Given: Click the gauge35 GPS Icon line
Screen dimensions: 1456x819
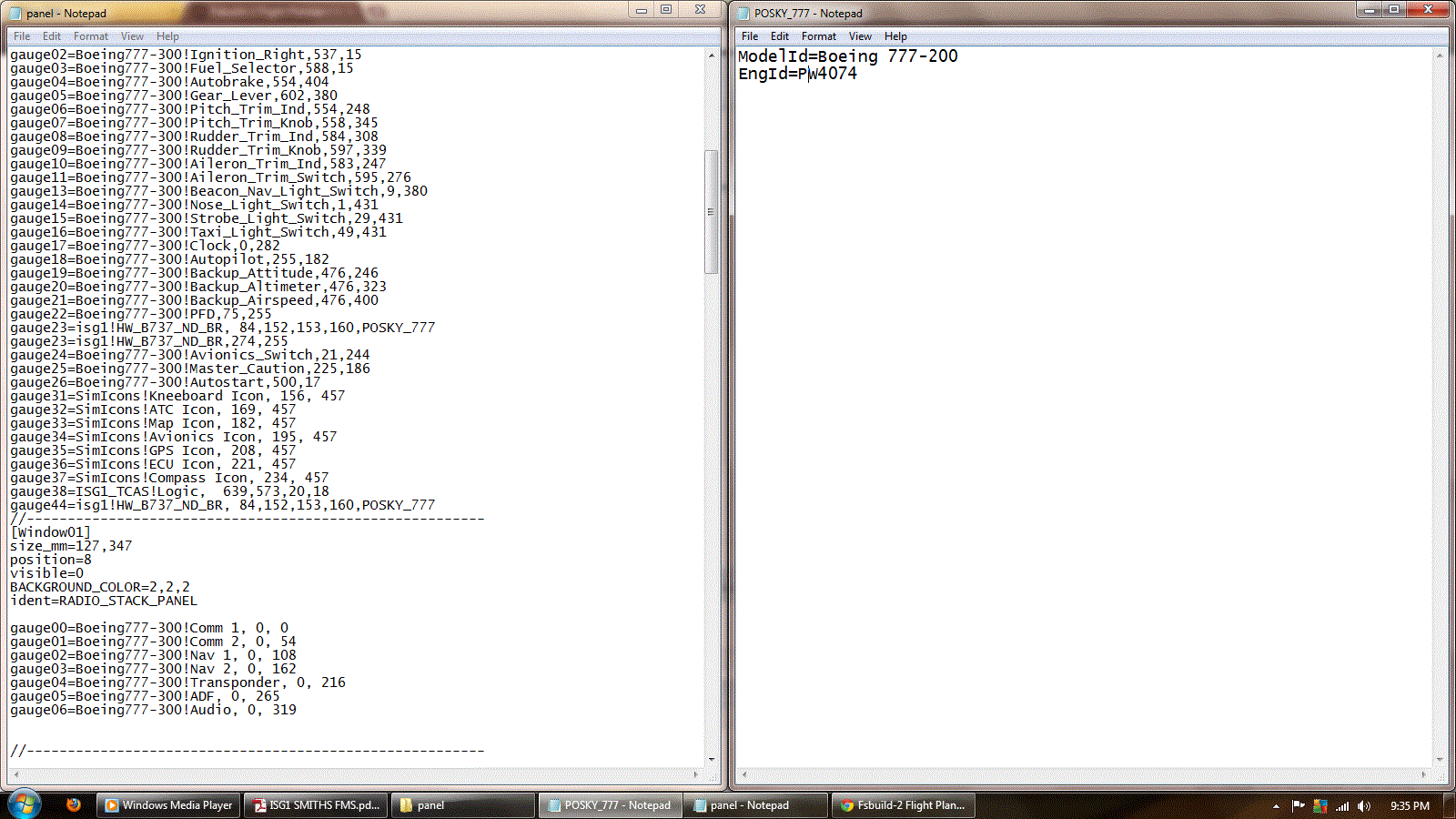Looking at the screenshot, I should coord(153,450).
